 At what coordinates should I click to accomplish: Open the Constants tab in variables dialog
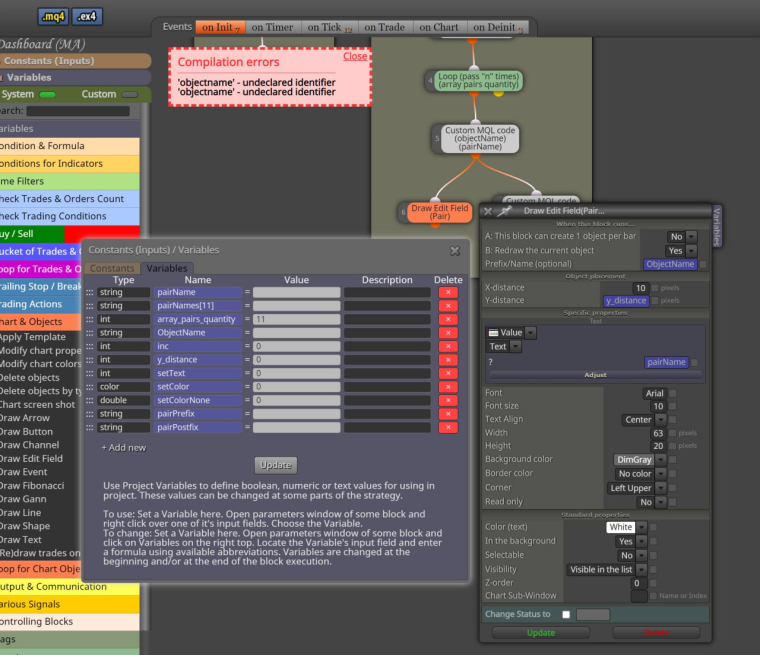click(x=112, y=269)
